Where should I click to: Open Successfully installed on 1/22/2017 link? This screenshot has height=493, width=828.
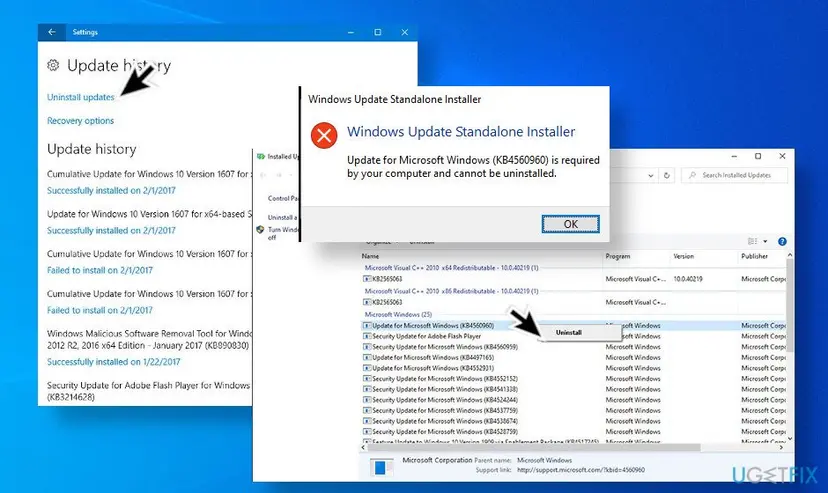click(114, 362)
